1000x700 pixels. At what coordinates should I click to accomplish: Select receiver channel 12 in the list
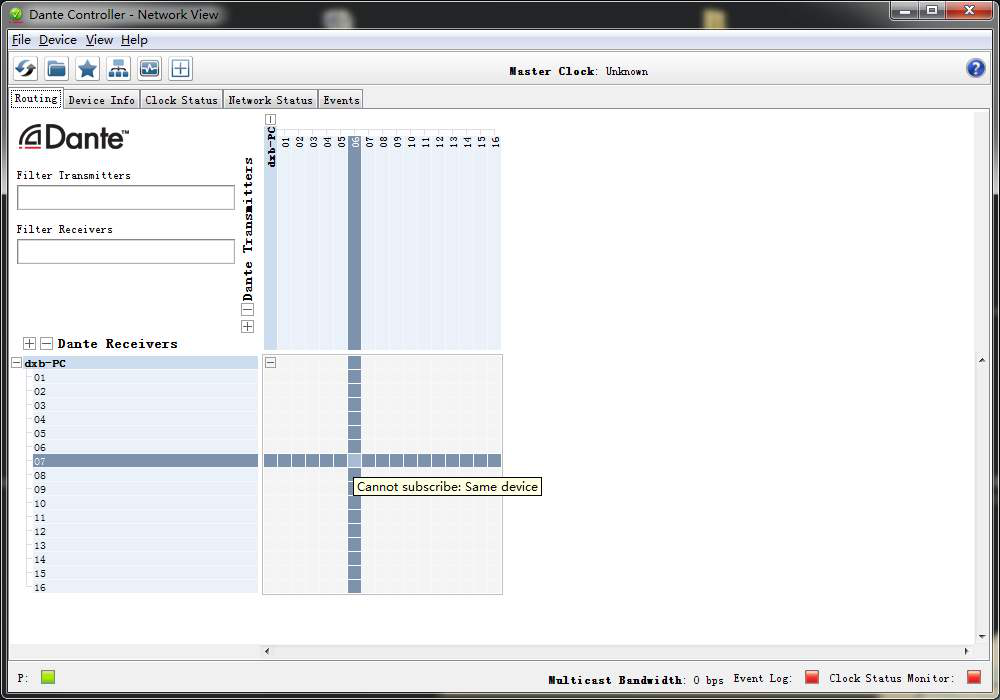click(x=40, y=532)
